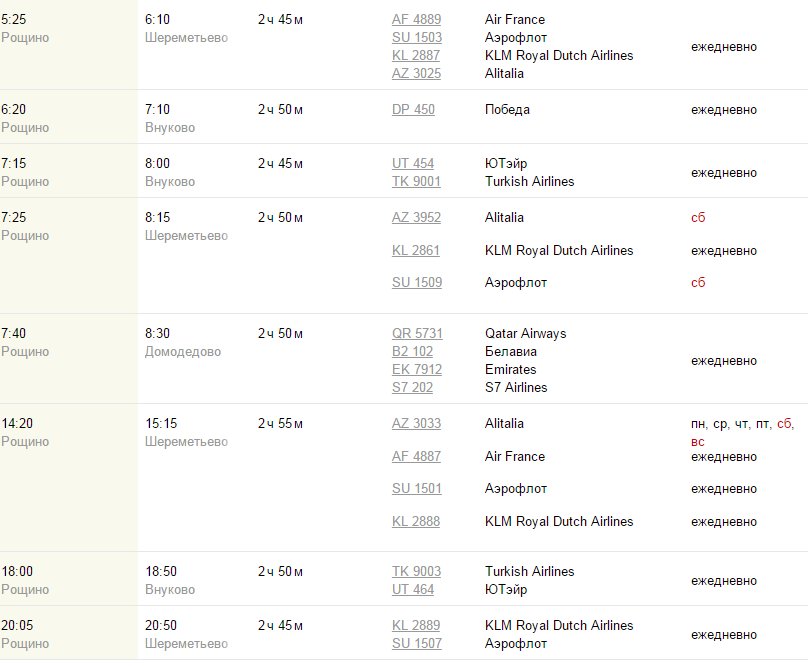
Task: Click flight AZ 3033 link
Action: click(x=416, y=424)
